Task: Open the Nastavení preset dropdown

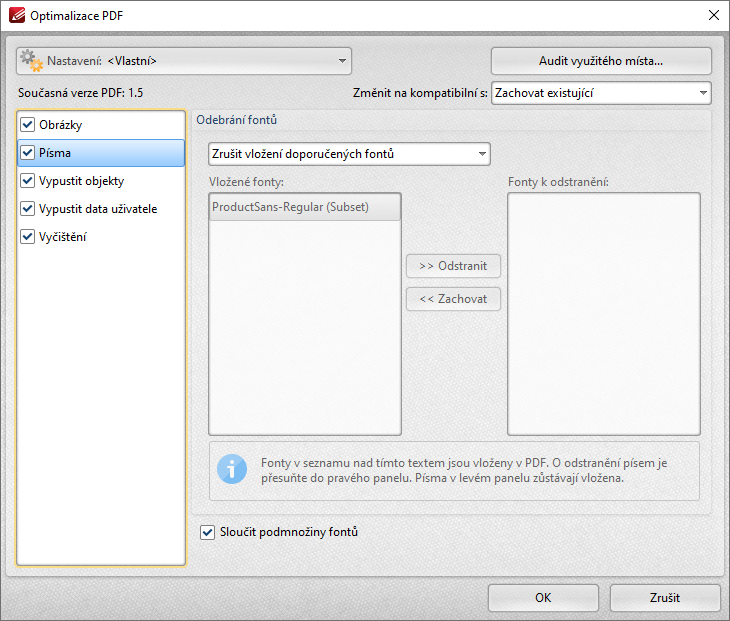Action: (184, 61)
